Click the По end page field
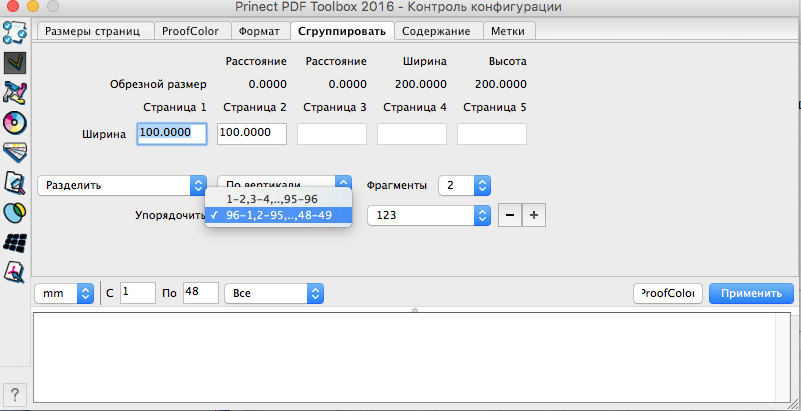The width and height of the screenshot is (801, 411). click(201, 294)
